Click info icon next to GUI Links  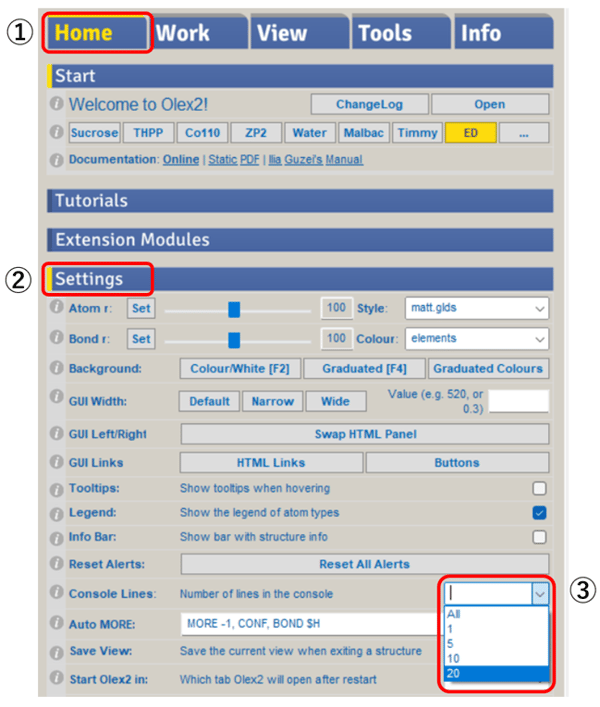click(x=56, y=462)
